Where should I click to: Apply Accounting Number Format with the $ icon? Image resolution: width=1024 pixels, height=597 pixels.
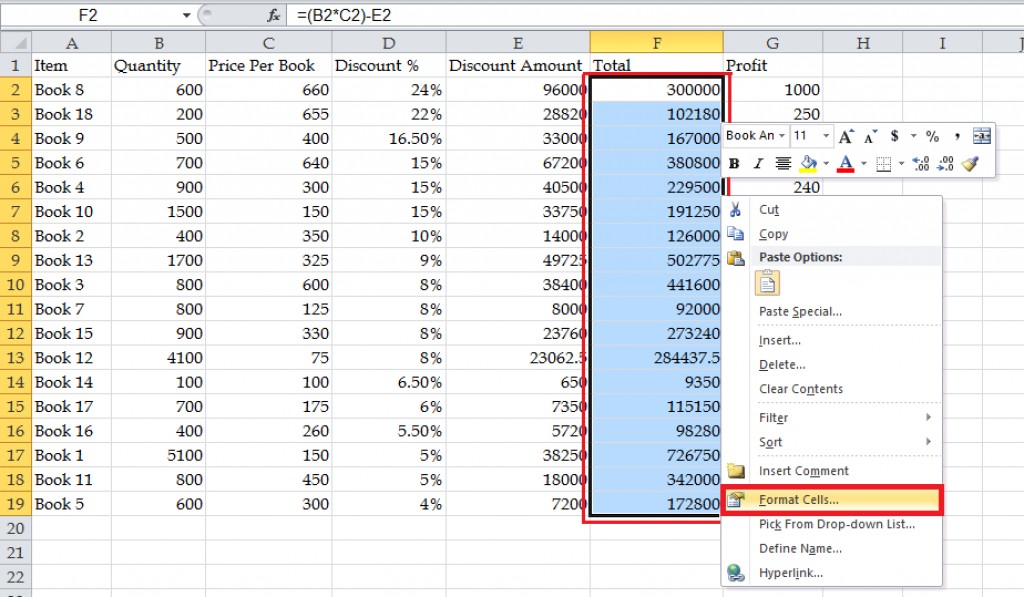[x=895, y=135]
